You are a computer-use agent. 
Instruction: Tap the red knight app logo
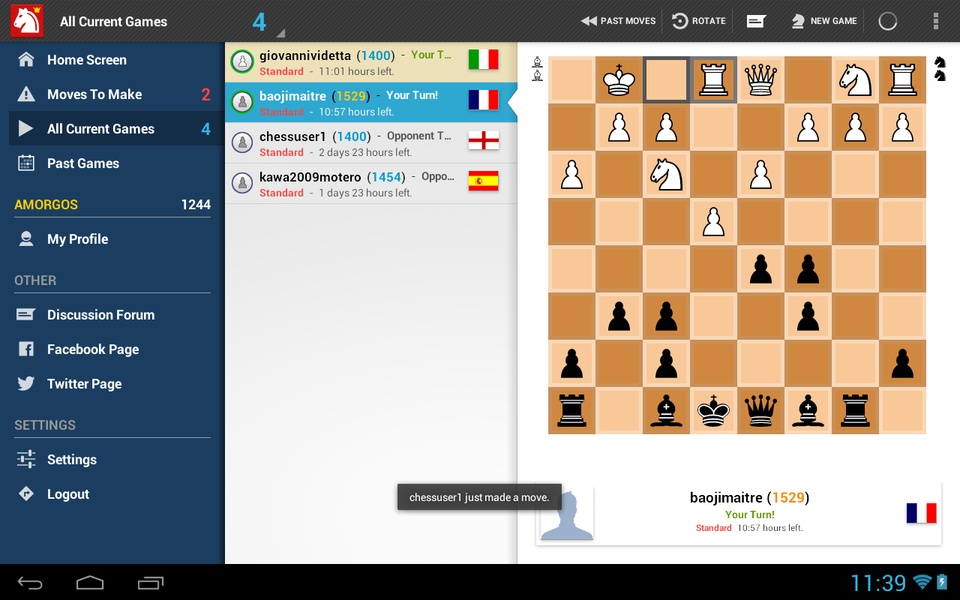coord(26,20)
